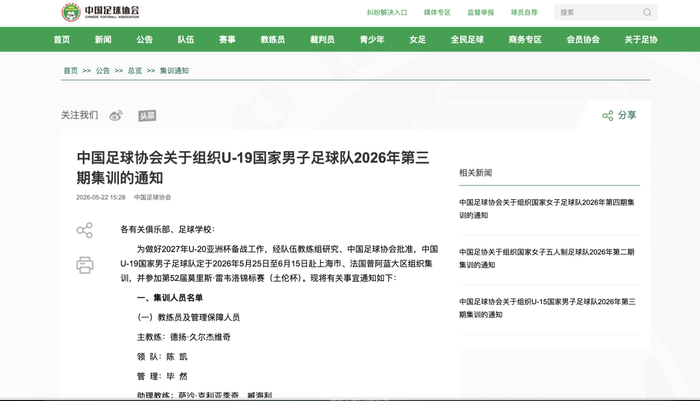Open 新闻 navigation item

pos(103,39)
